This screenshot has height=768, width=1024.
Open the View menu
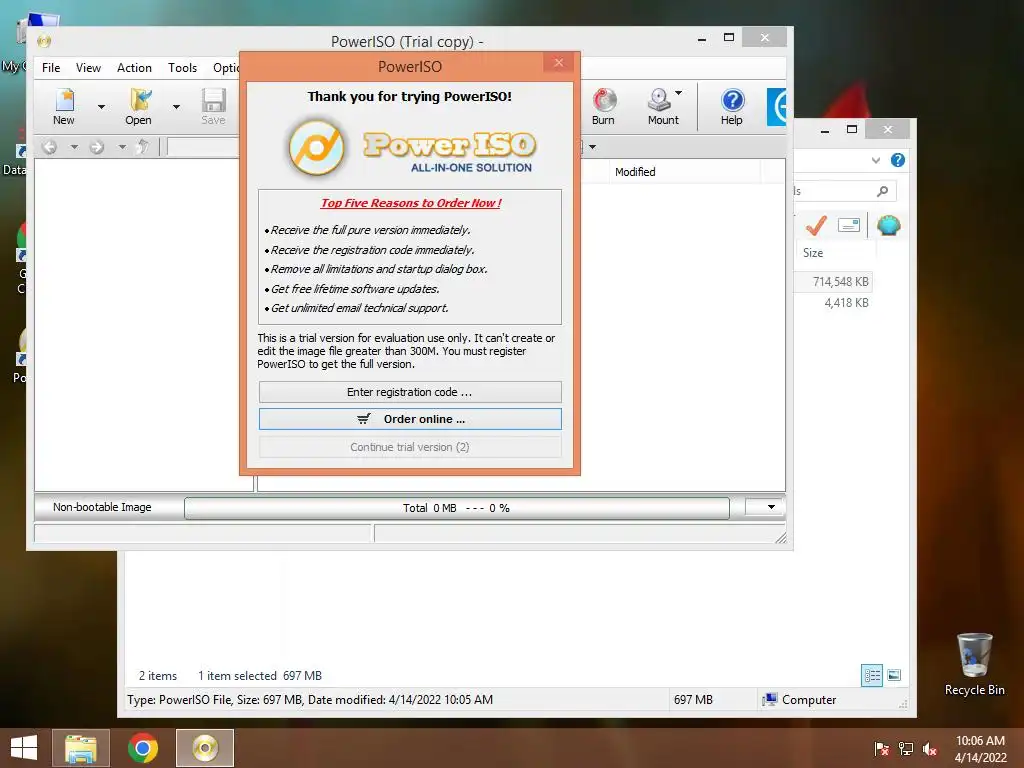pyautogui.click(x=88, y=67)
